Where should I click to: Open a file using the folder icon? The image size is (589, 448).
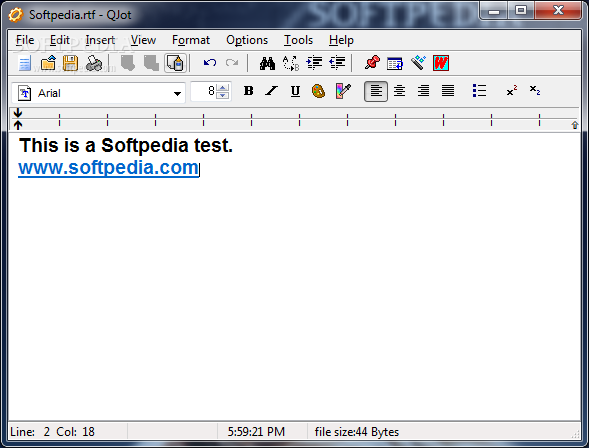coord(48,63)
